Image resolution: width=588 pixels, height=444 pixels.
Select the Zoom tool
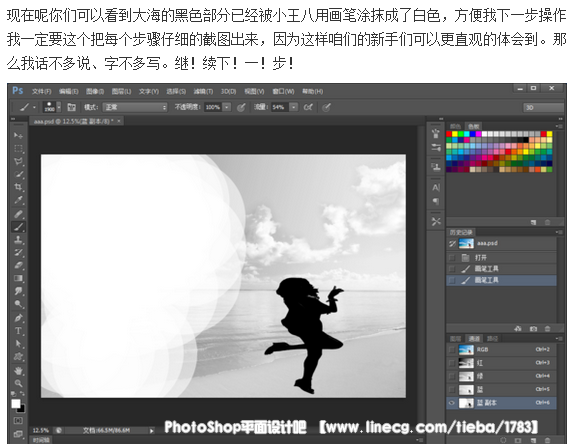(18, 383)
